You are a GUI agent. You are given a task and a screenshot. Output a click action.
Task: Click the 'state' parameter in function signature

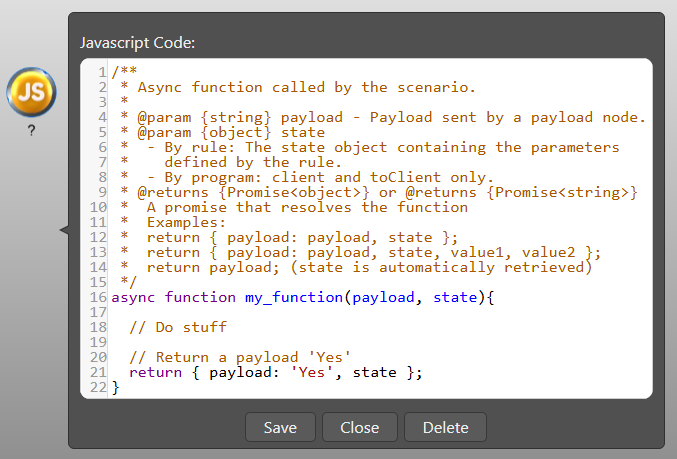[455, 297]
